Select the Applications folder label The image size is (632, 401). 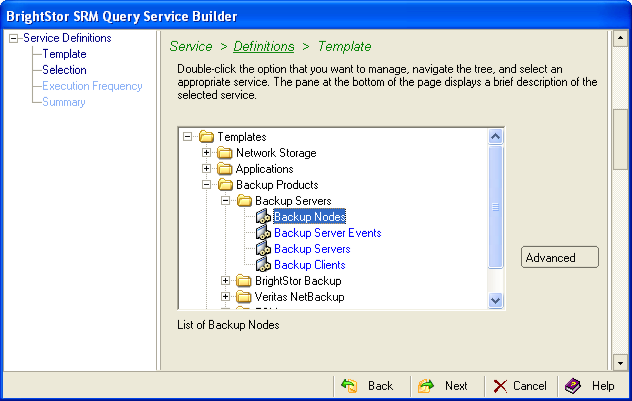(264, 169)
